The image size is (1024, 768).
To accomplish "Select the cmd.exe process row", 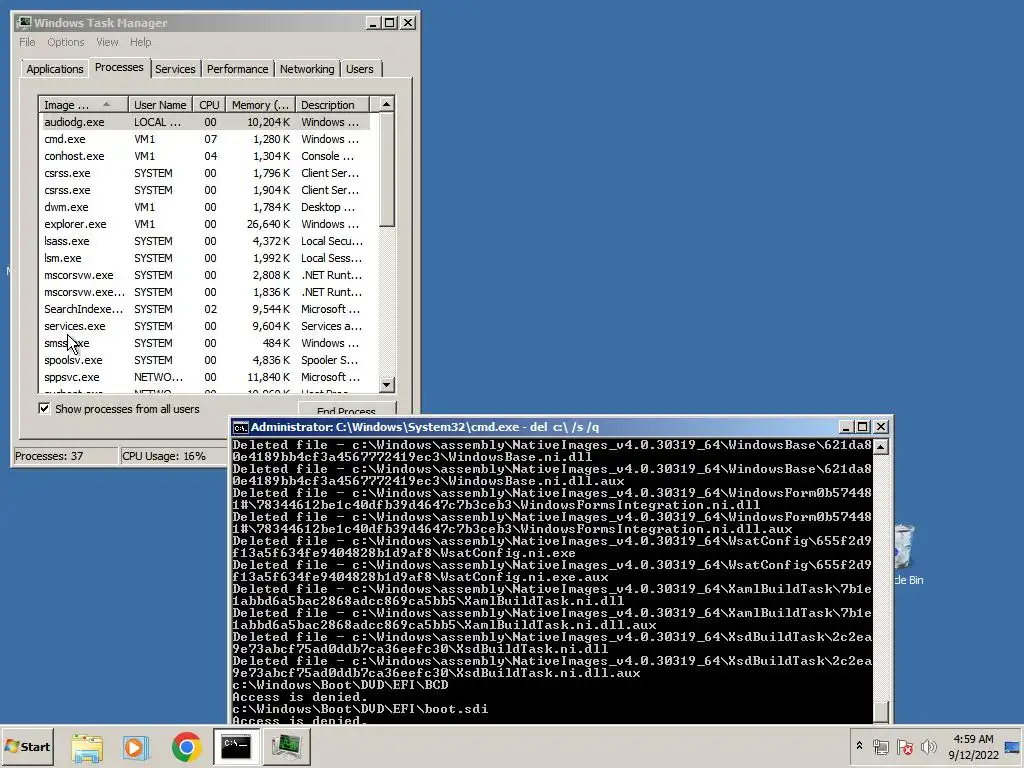I will tap(204, 139).
